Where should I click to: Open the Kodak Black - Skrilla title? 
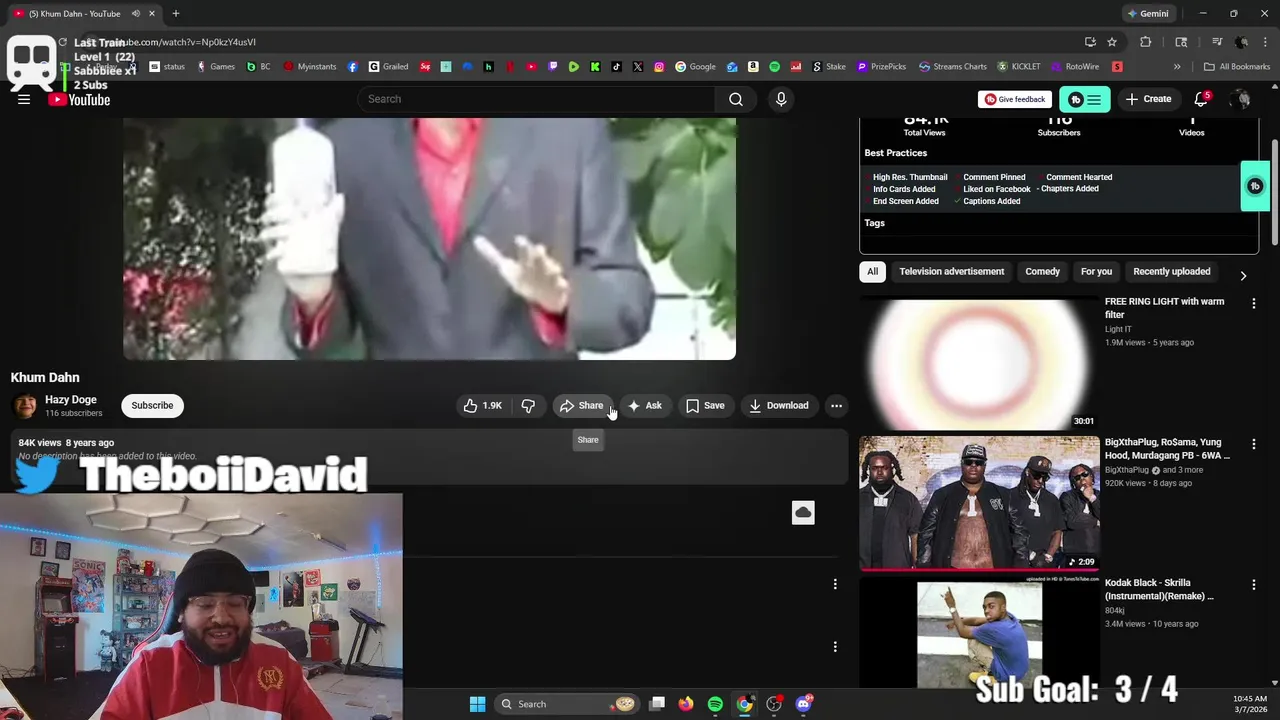[x=1159, y=589]
